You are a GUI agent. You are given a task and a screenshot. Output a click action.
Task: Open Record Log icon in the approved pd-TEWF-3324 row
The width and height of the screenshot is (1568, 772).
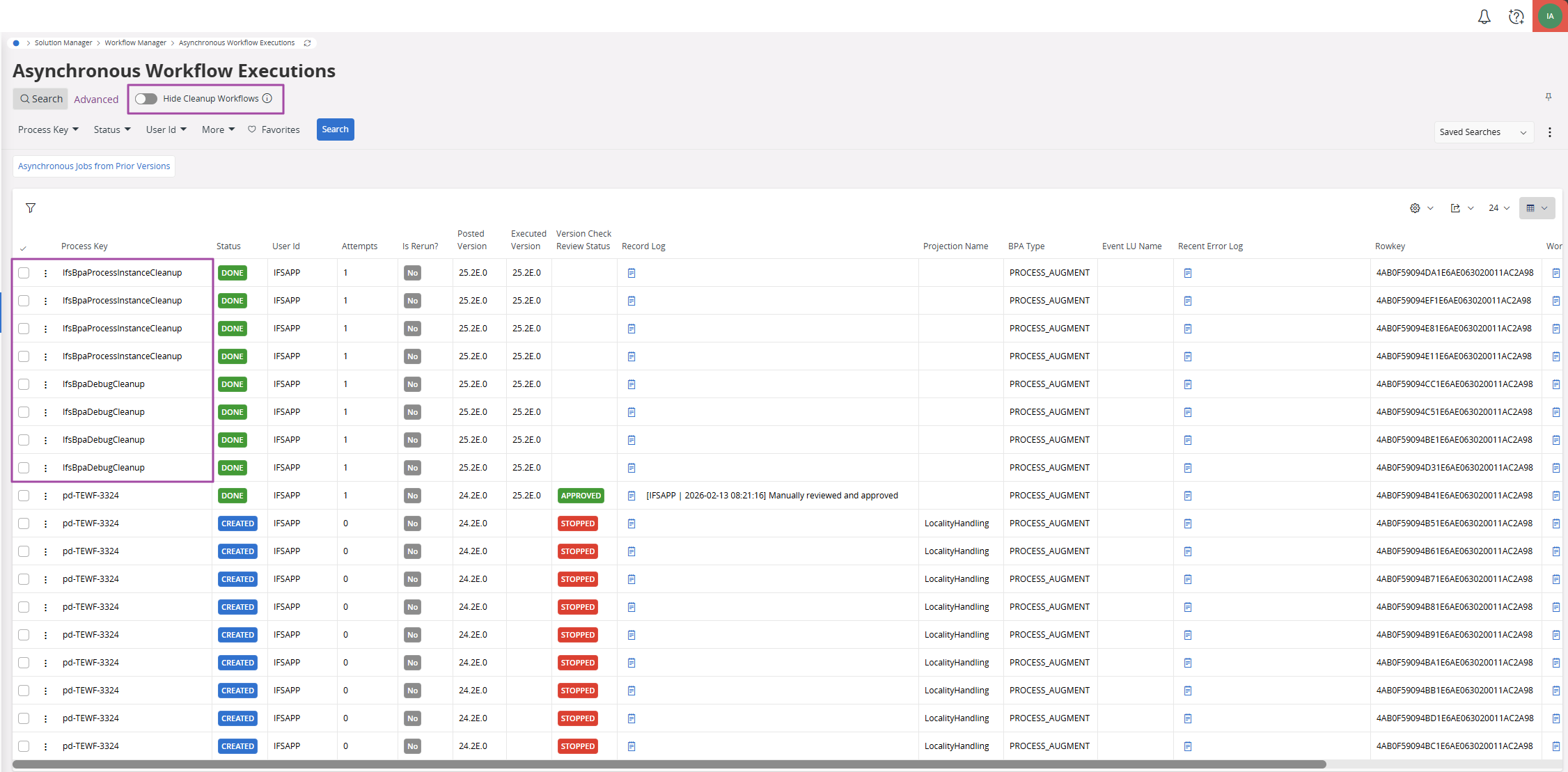tap(632, 496)
